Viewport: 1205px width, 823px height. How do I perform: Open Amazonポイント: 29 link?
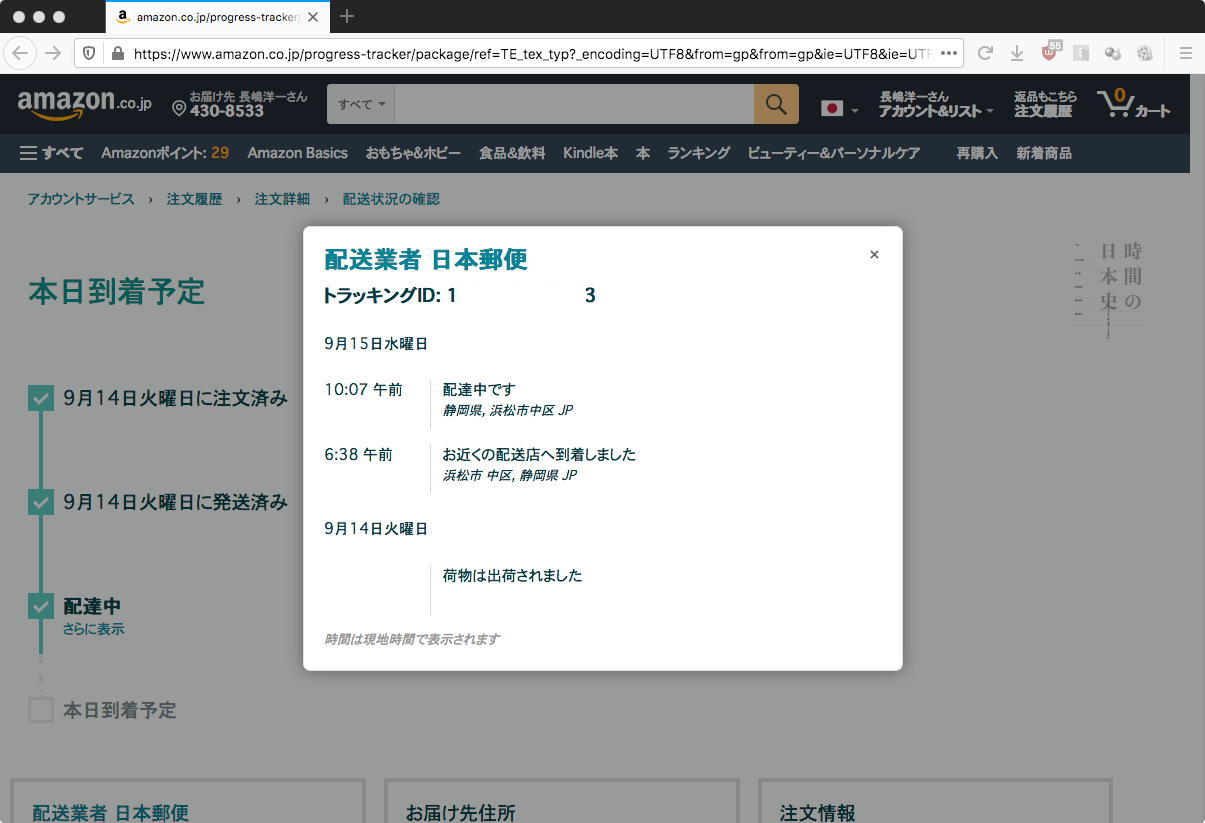pos(165,153)
